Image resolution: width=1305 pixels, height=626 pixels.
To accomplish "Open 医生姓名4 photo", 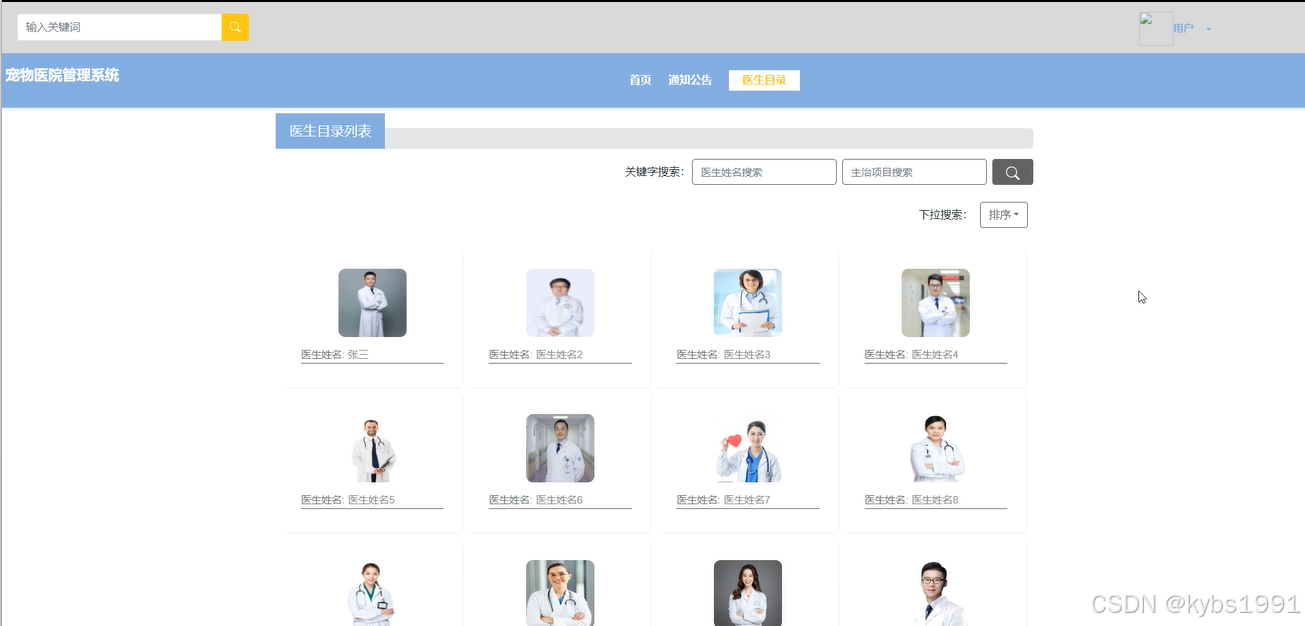I will [x=936, y=303].
